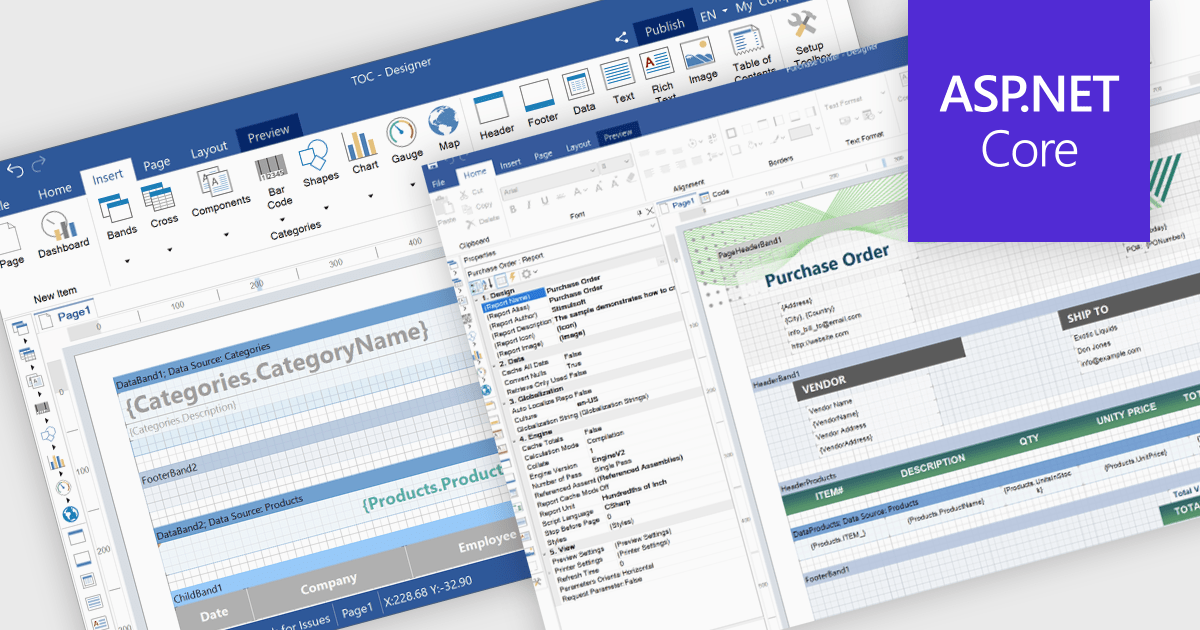The image size is (1200, 630).
Task: Pick the Shapes component icon
Action: tap(317, 163)
